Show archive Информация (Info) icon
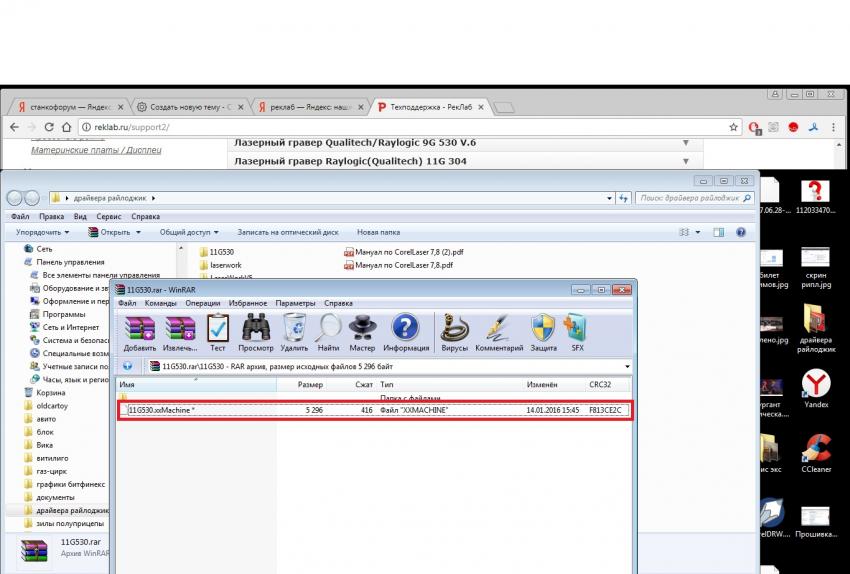The height and width of the screenshot is (574, 850). point(405,332)
